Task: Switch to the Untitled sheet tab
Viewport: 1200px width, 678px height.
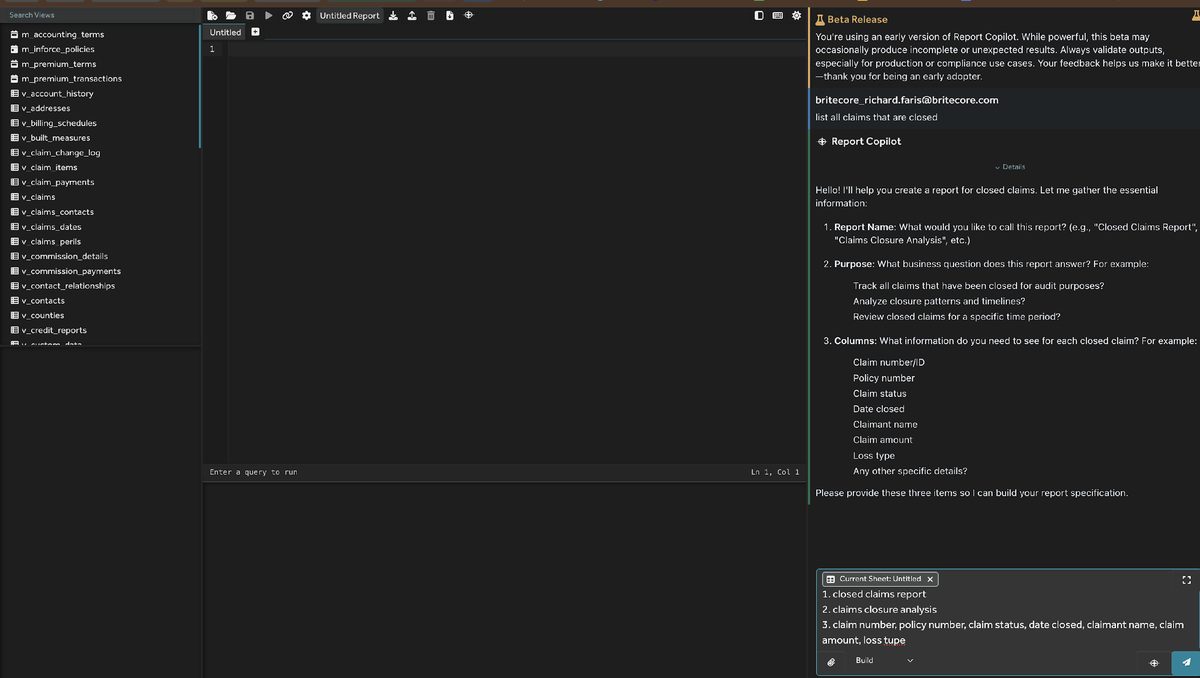Action: tap(225, 32)
